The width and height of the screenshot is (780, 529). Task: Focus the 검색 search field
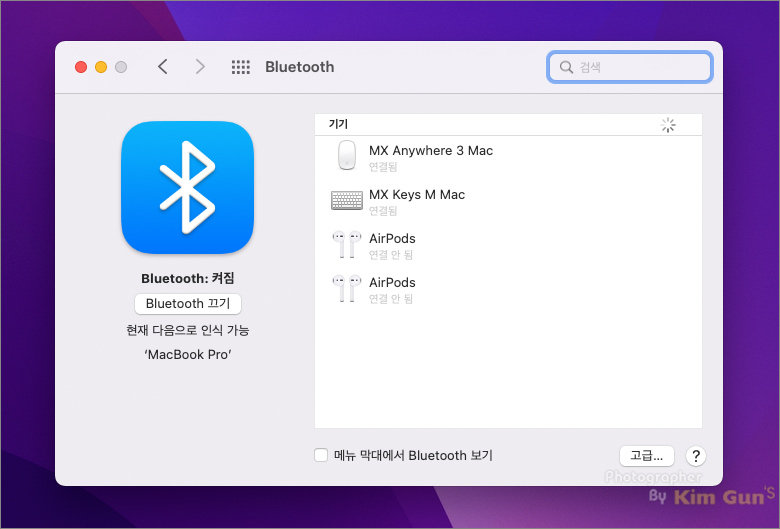pos(630,67)
